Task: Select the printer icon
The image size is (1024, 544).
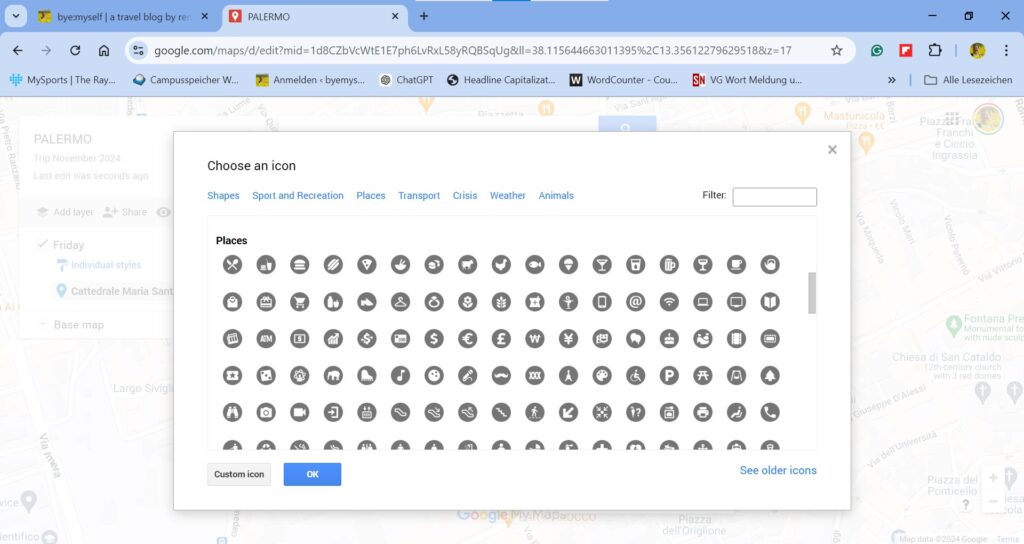Action: tap(703, 412)
